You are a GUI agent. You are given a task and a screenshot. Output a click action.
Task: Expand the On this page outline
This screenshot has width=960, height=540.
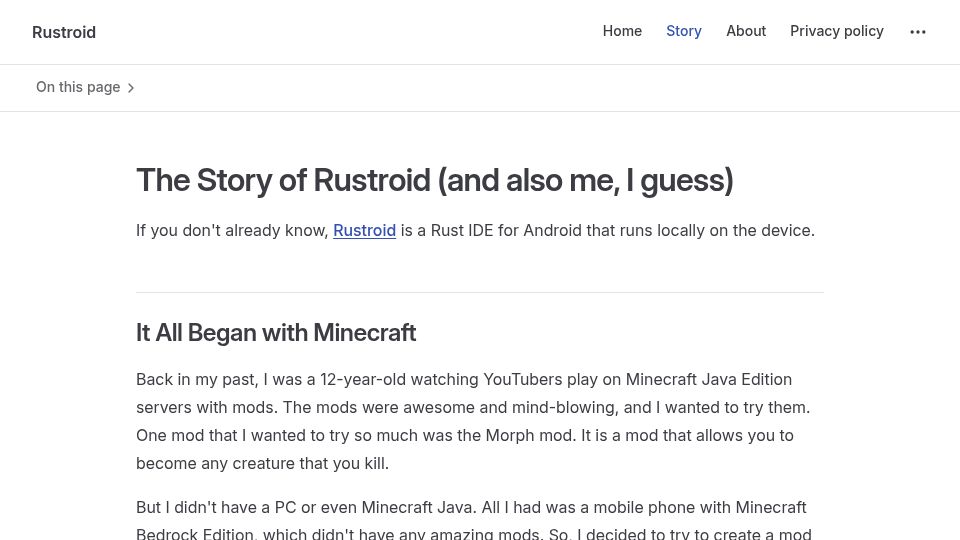tap(84, 88)
